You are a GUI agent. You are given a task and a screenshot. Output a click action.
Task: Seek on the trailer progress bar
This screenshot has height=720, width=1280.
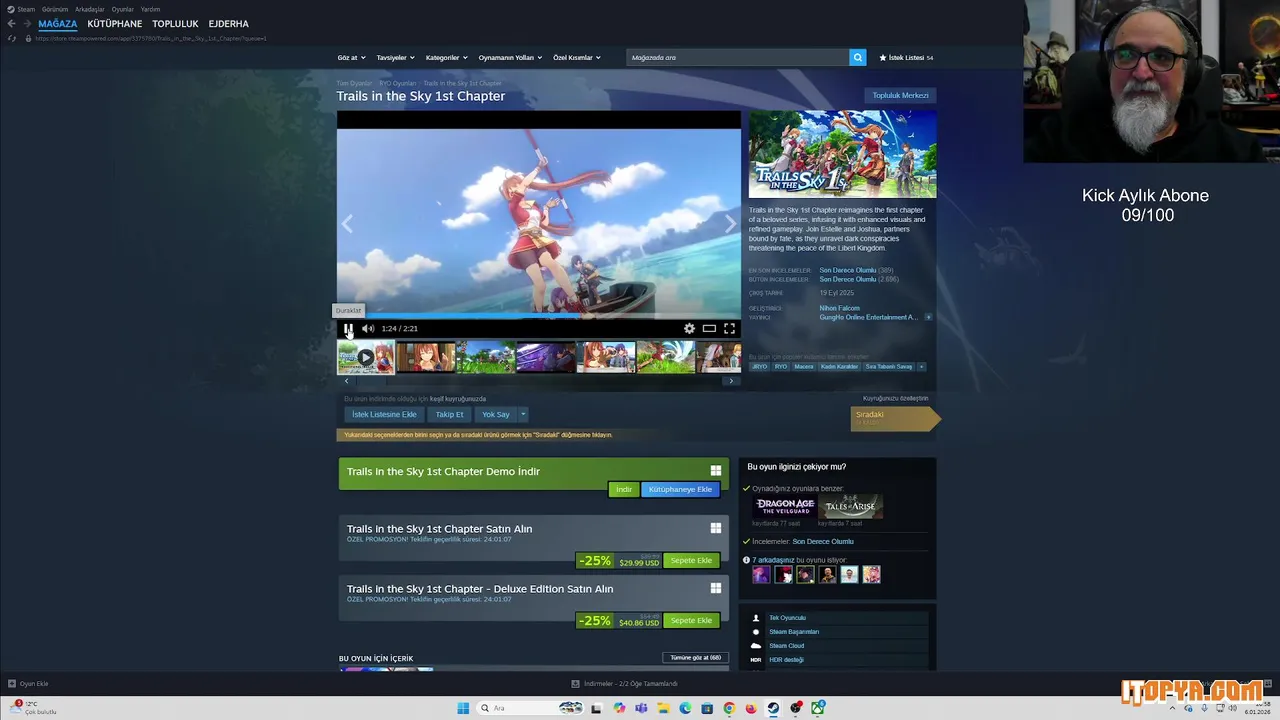click(x=539, y=317)
